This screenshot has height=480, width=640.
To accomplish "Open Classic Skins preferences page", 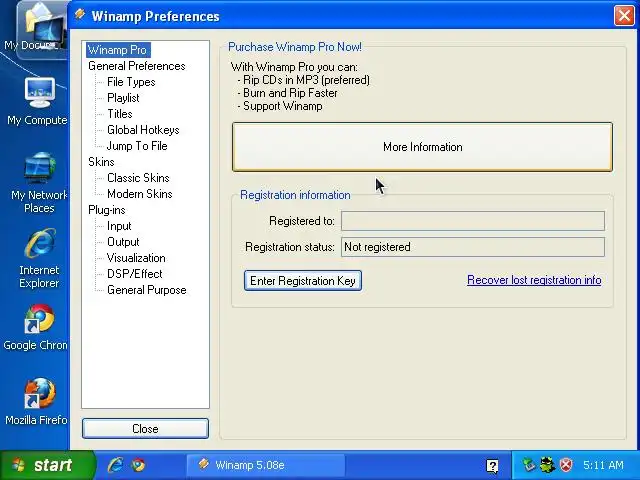I will [x=138, y=178].
